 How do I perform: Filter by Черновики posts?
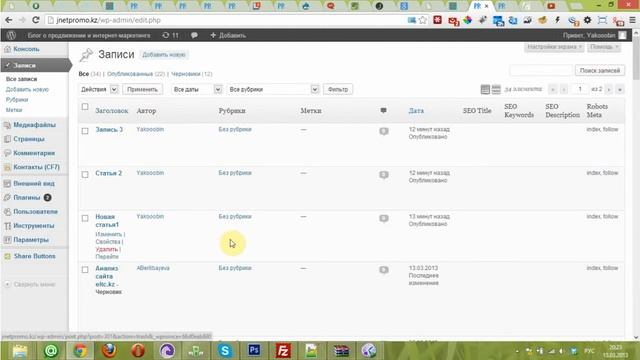pos(186,74)
